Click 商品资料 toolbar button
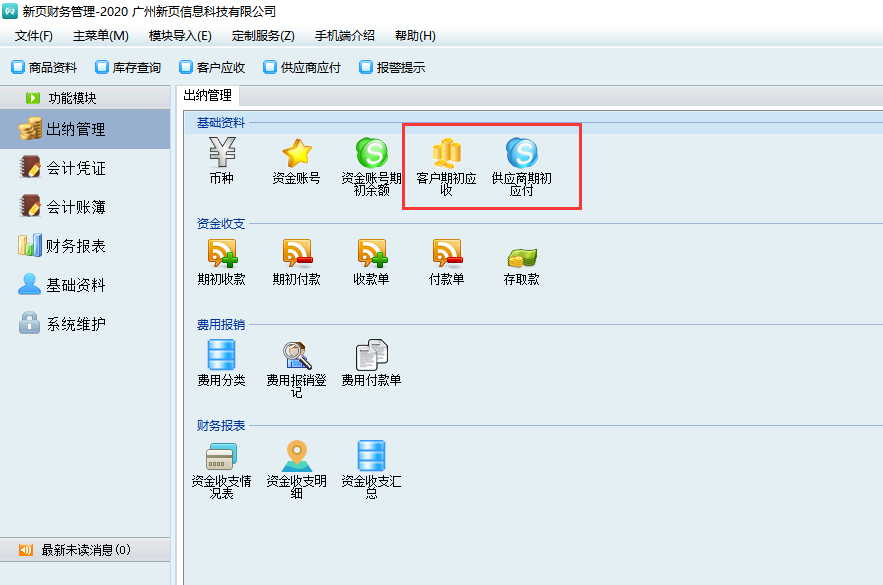 44,68
